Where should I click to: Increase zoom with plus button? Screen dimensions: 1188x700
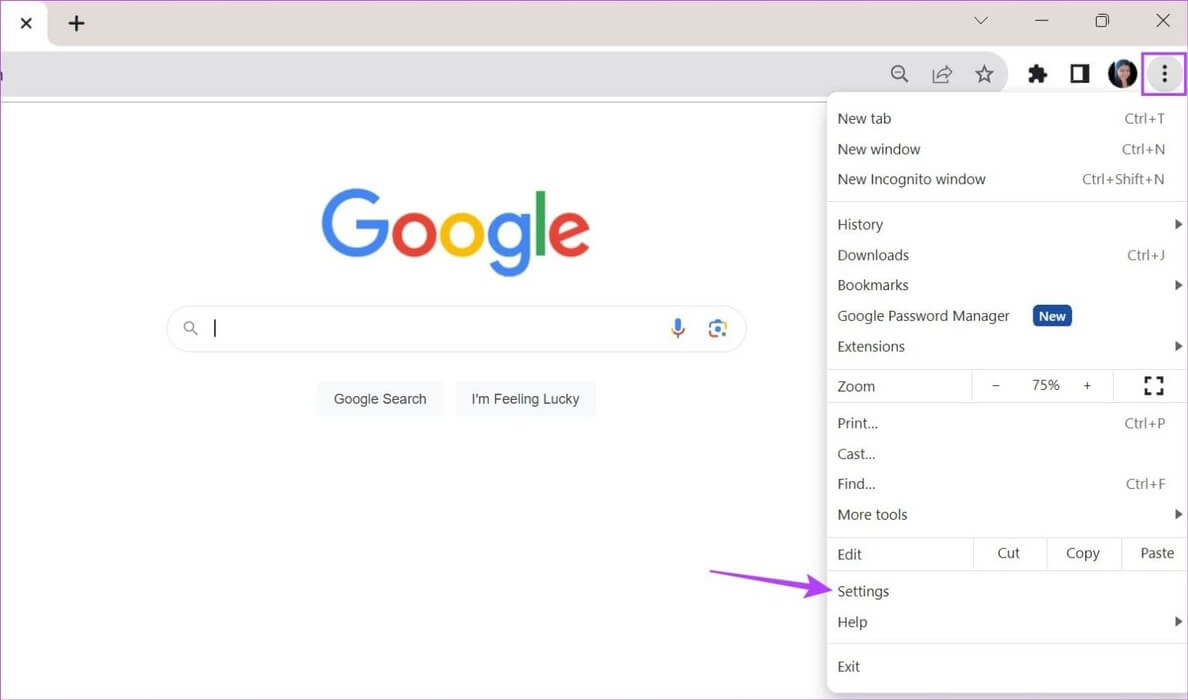coord(1087,386)
